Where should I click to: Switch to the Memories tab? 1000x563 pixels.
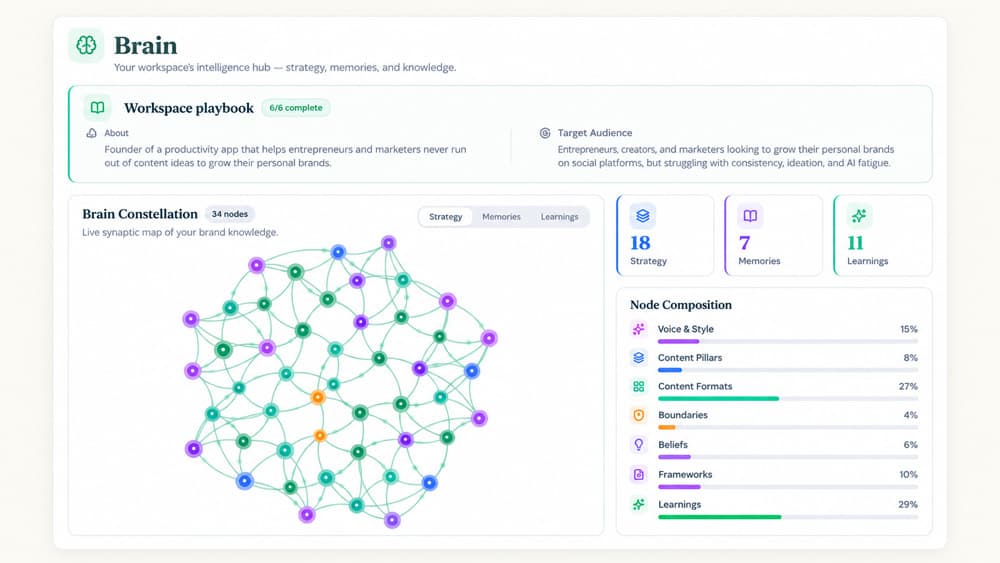[x=501, y=217]
